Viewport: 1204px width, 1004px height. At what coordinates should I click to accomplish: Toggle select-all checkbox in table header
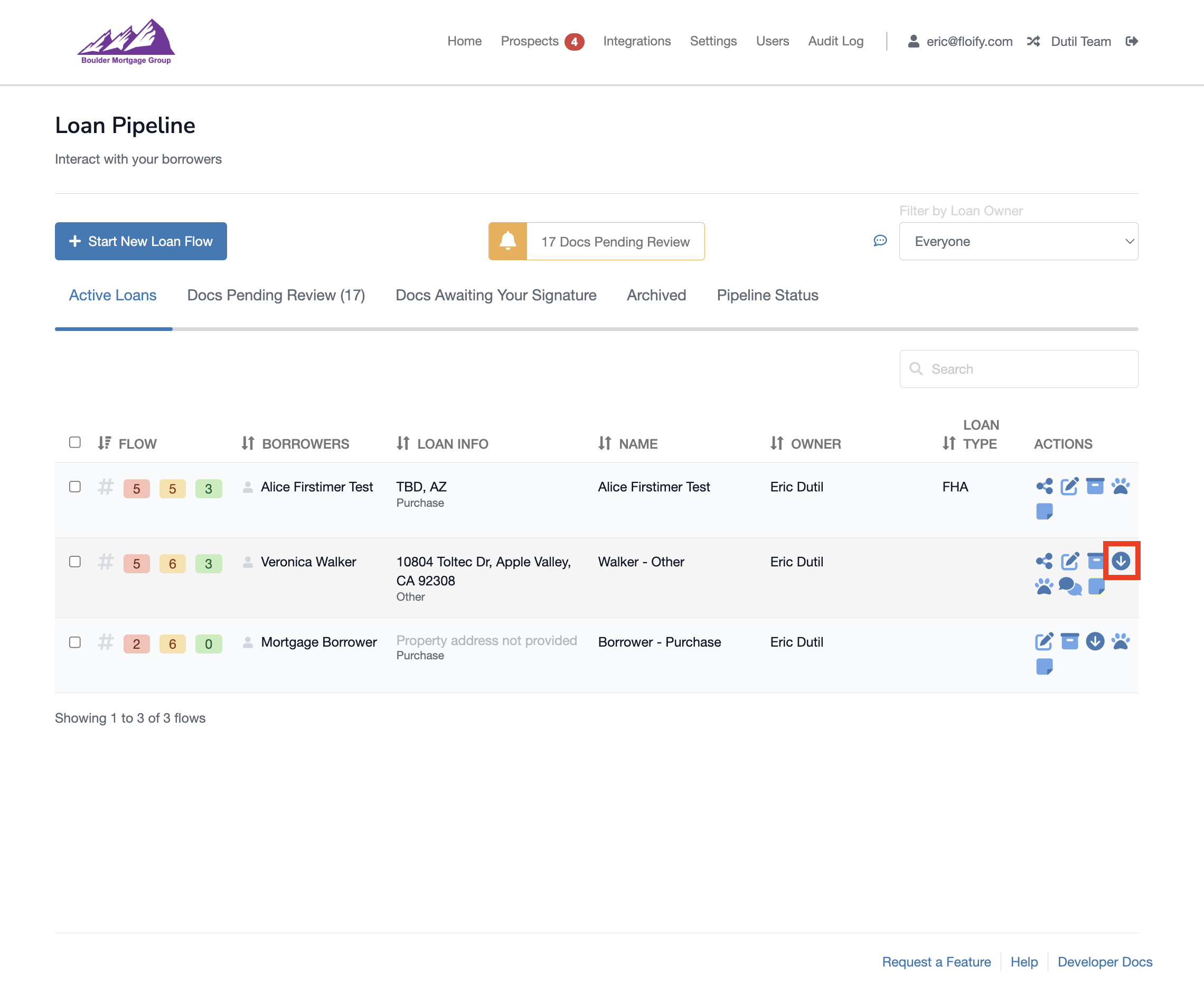tap(75, 442)
